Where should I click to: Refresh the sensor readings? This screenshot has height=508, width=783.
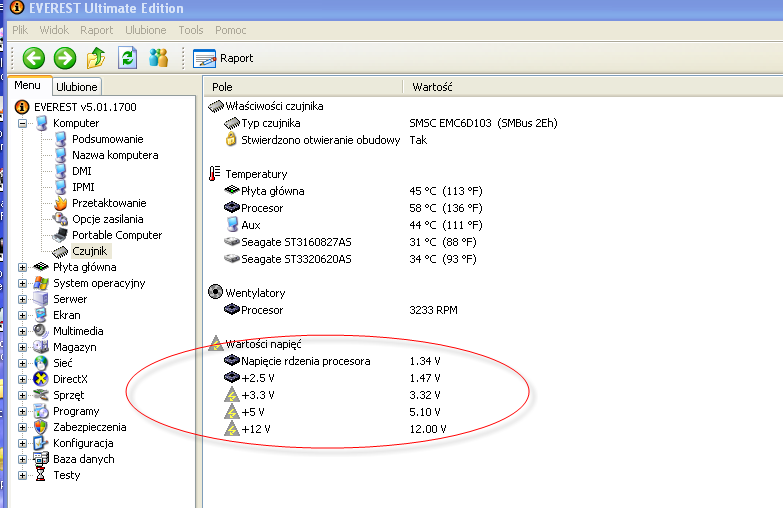(127, 58)
